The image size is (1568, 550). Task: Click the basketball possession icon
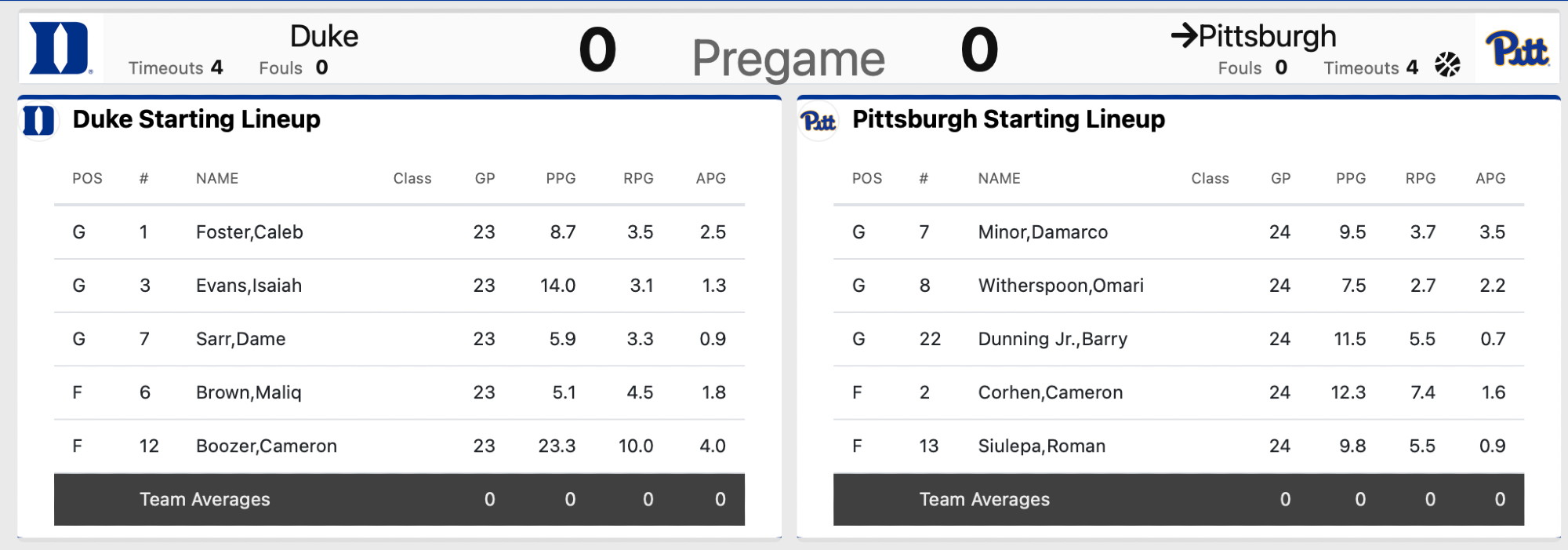point(1447,65)
